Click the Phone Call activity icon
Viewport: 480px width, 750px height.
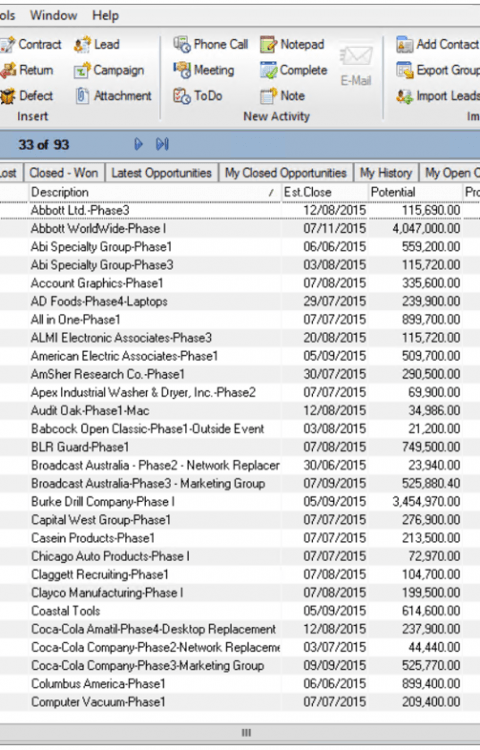point(182,44)
